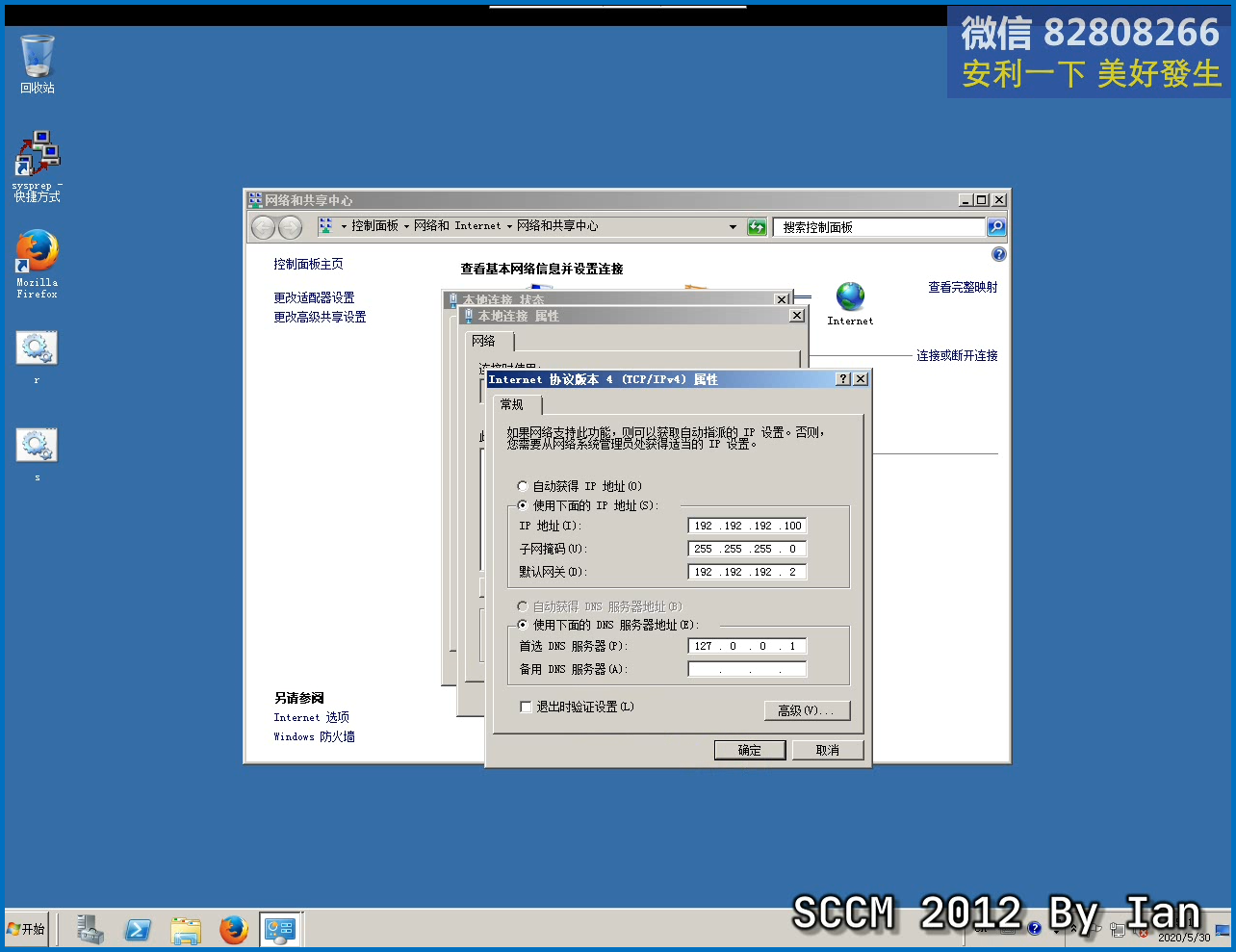1236x952 pixels.
Task: Confirm with the 确定 button
Action: click(750, 750)
